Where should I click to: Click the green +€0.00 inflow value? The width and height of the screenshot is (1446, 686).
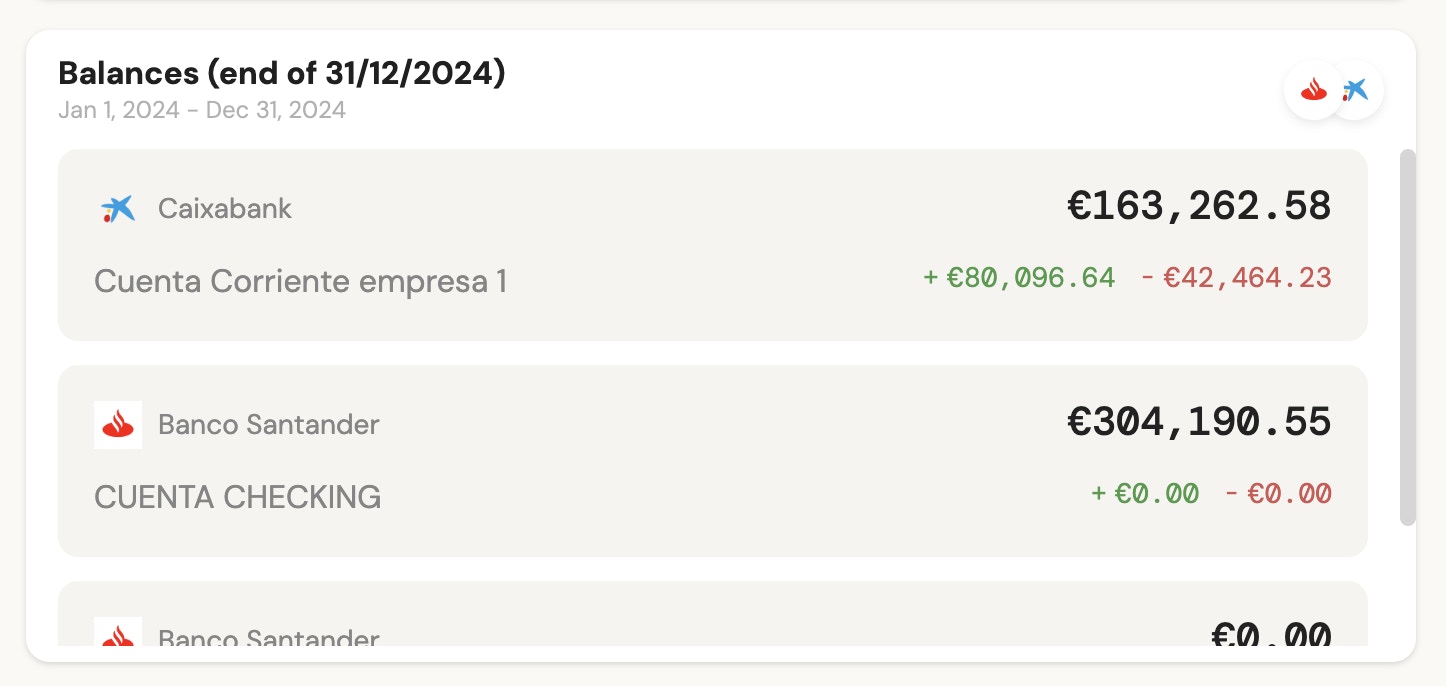tap(1145, 493)
